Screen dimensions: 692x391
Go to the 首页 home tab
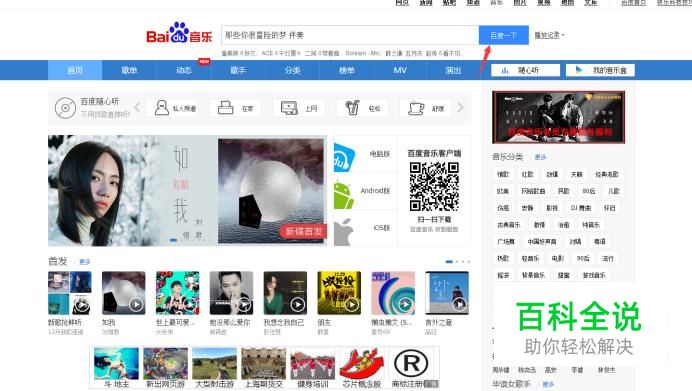pyautogui.click(x=75, y=70)
